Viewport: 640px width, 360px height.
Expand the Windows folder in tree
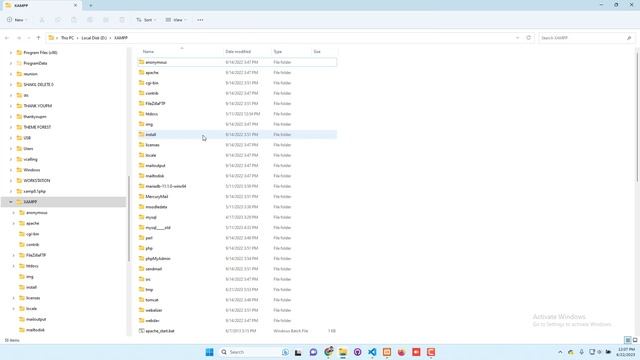[11, 170]
